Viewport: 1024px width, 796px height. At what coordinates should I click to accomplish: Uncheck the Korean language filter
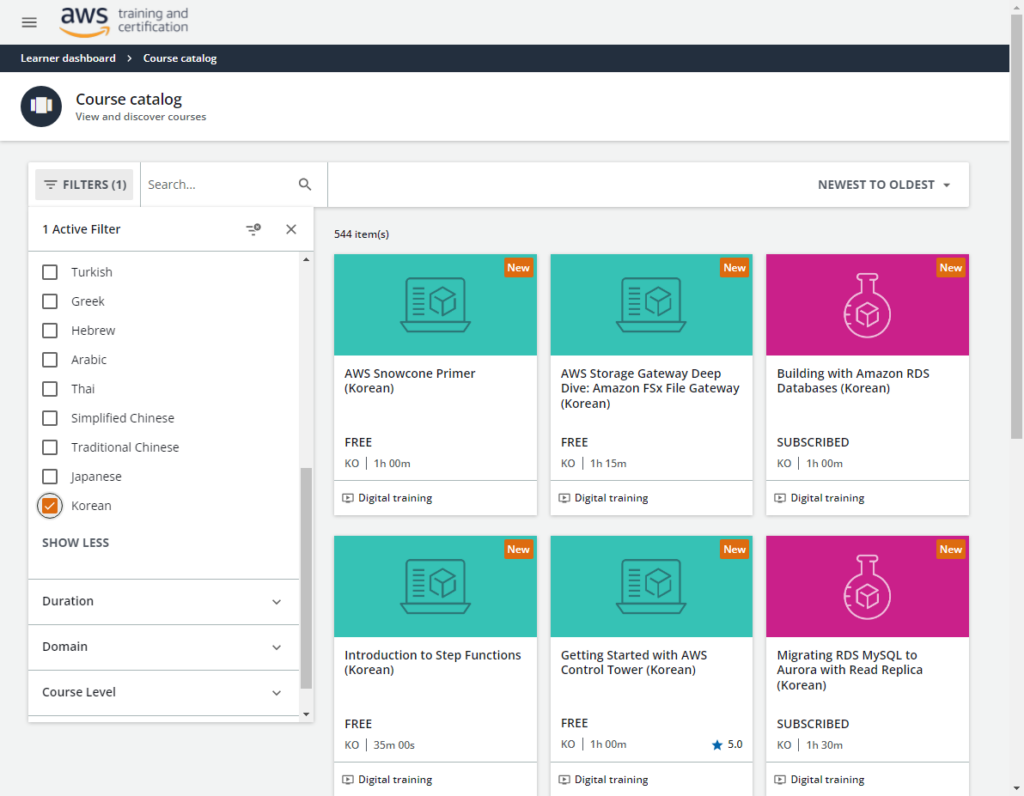tap(50, 505)
